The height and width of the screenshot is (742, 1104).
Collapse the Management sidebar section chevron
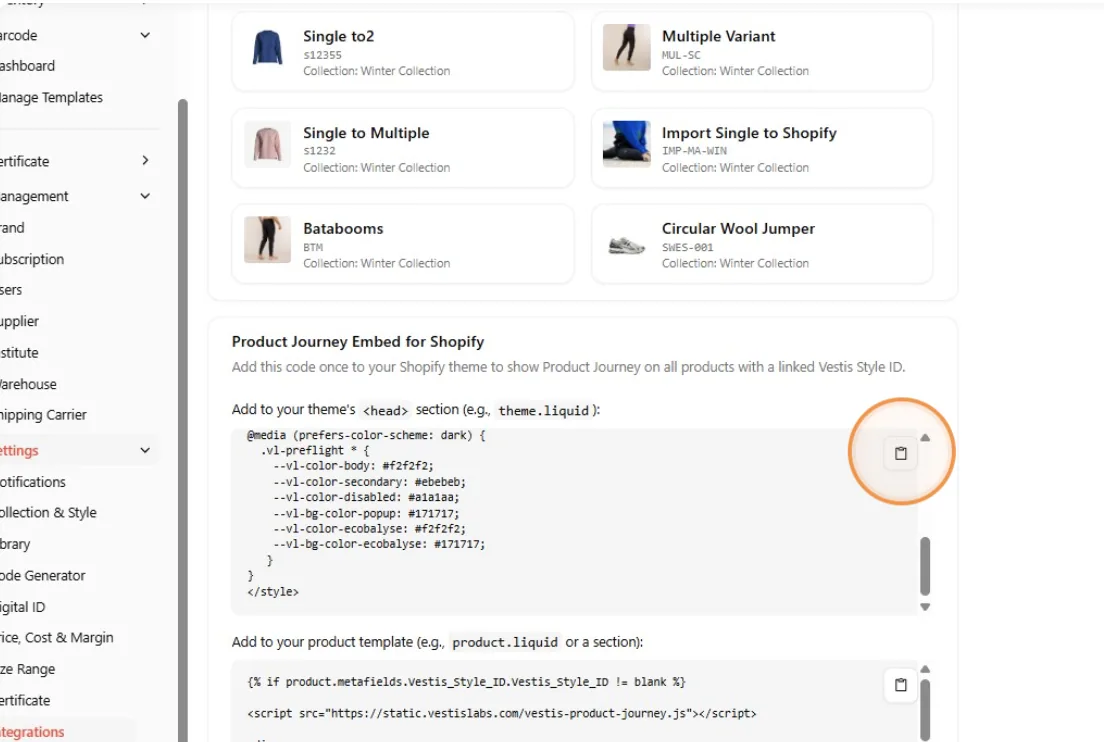145,196
